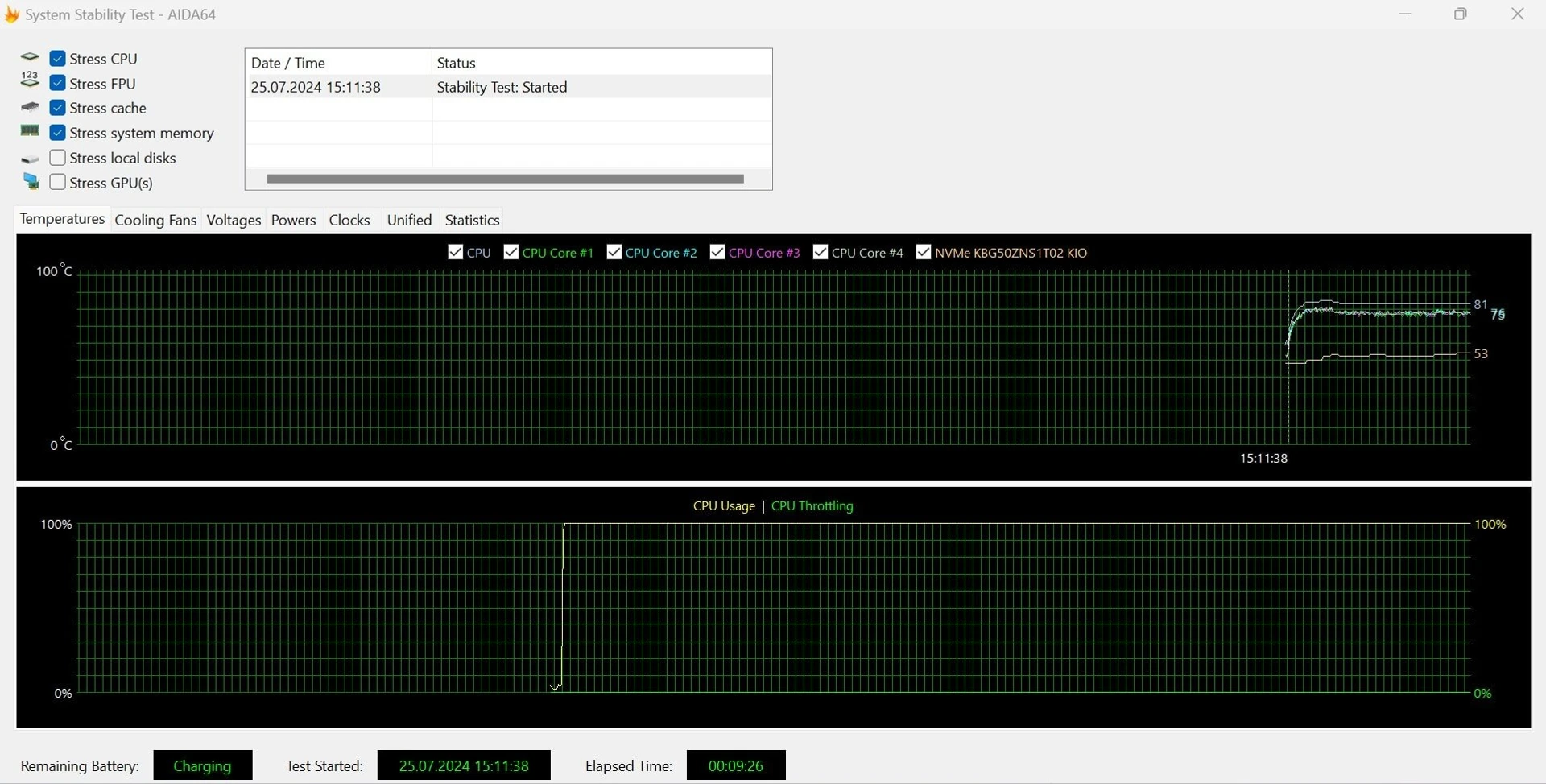Click the Status column header
This screenshot has height=784, width=1546.
(601, 63)
